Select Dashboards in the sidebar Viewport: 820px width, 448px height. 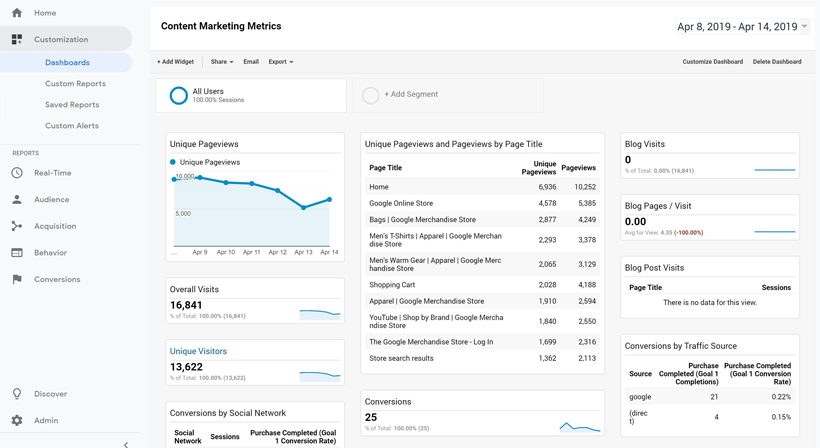[x=67, y=62]
